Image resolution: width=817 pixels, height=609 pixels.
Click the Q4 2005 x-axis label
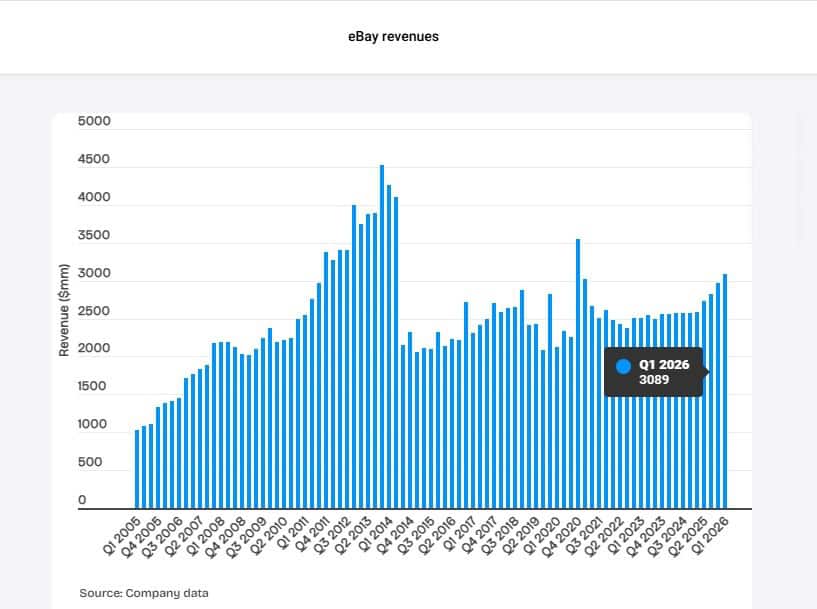pyautogui.click(x=143, y=537)
